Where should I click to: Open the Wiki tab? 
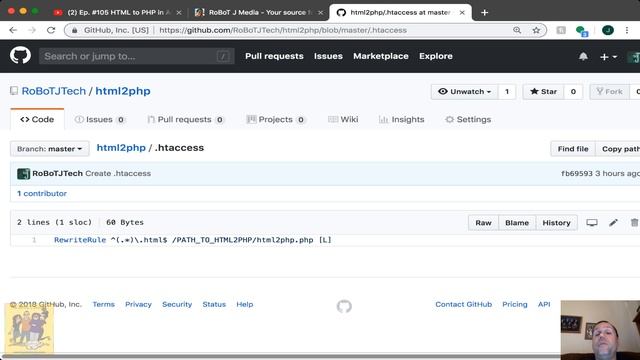point(343,120)
